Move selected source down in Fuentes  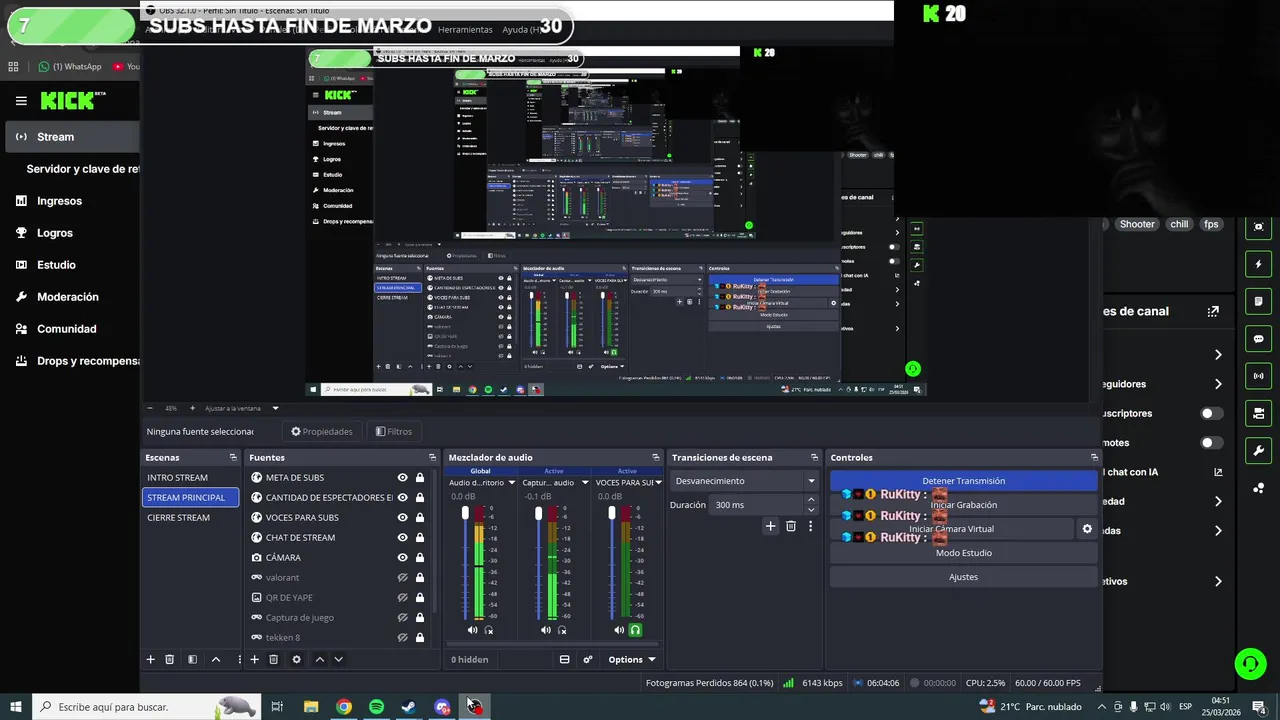[x=338, y=659]
